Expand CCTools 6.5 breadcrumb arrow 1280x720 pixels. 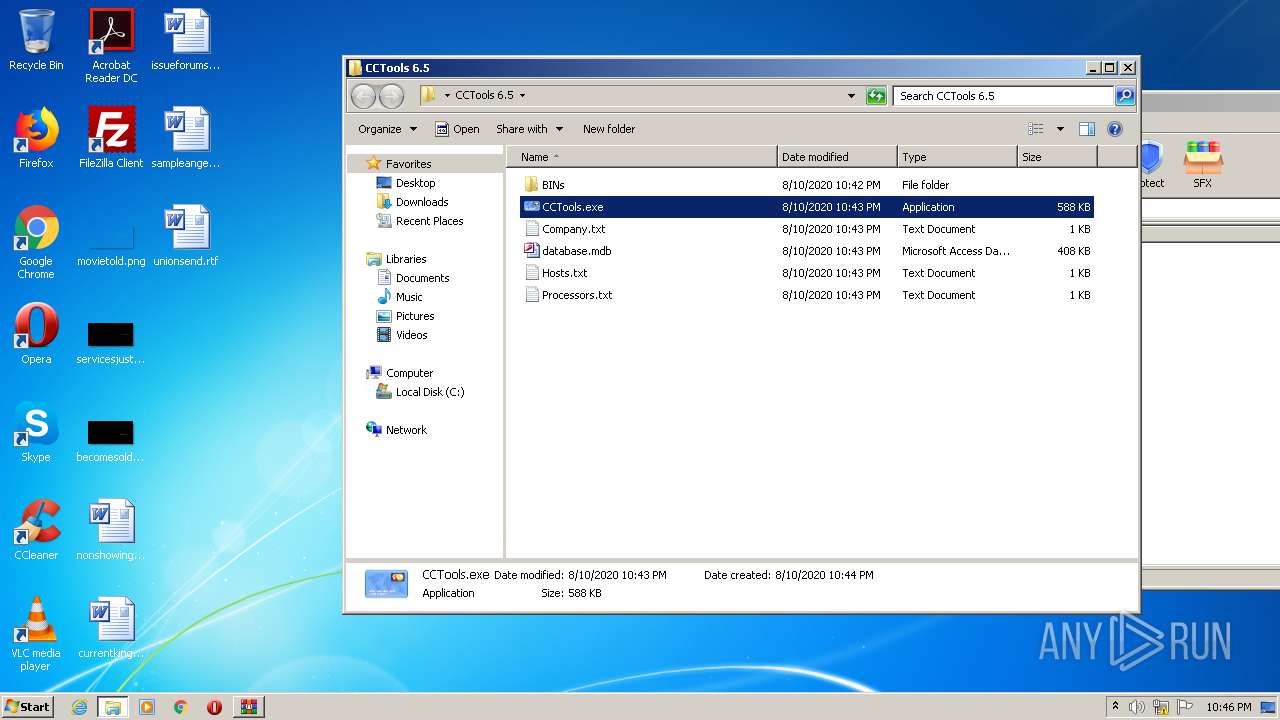(522, 96)
